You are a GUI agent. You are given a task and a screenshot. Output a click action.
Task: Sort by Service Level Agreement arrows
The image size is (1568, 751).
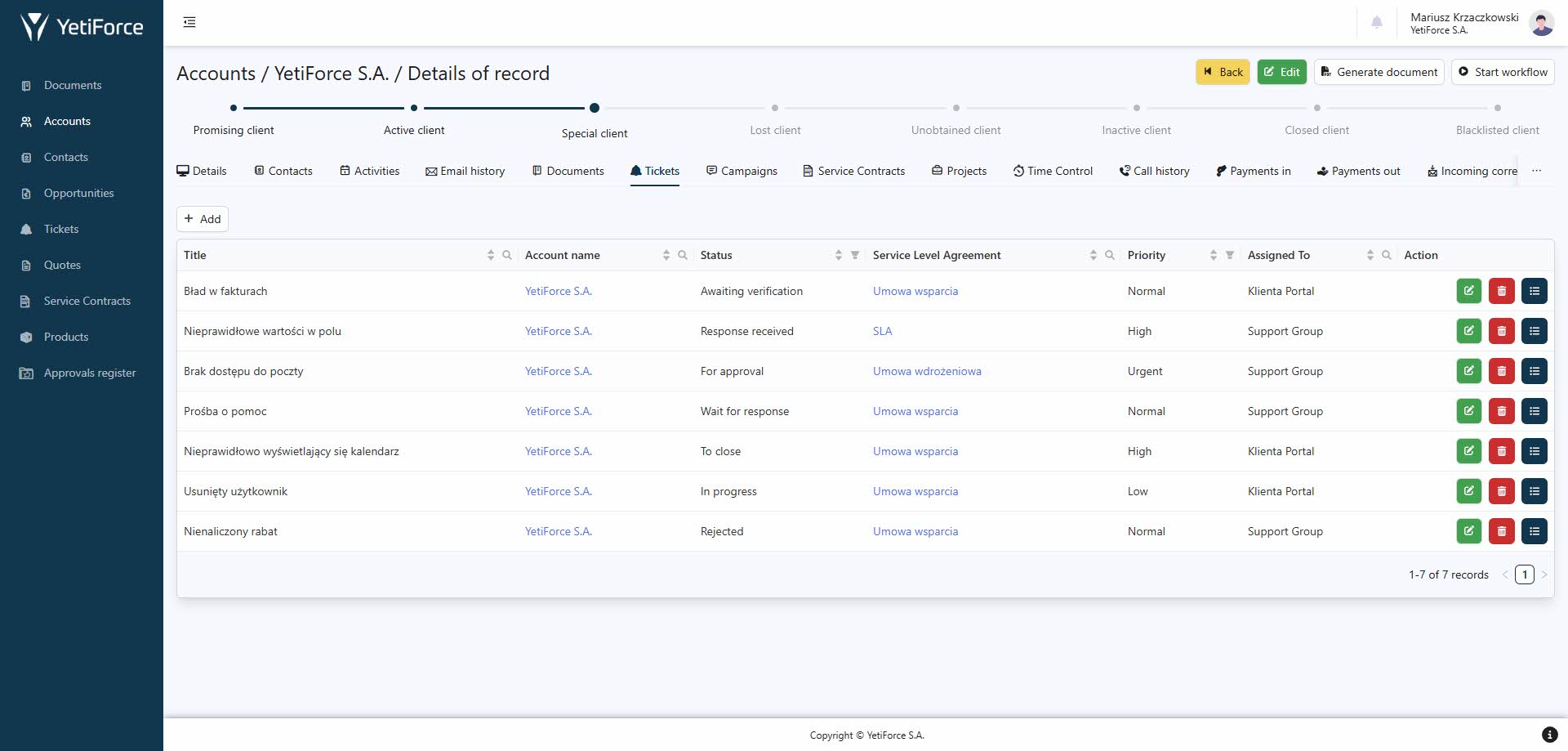(x=1094, y=255)
